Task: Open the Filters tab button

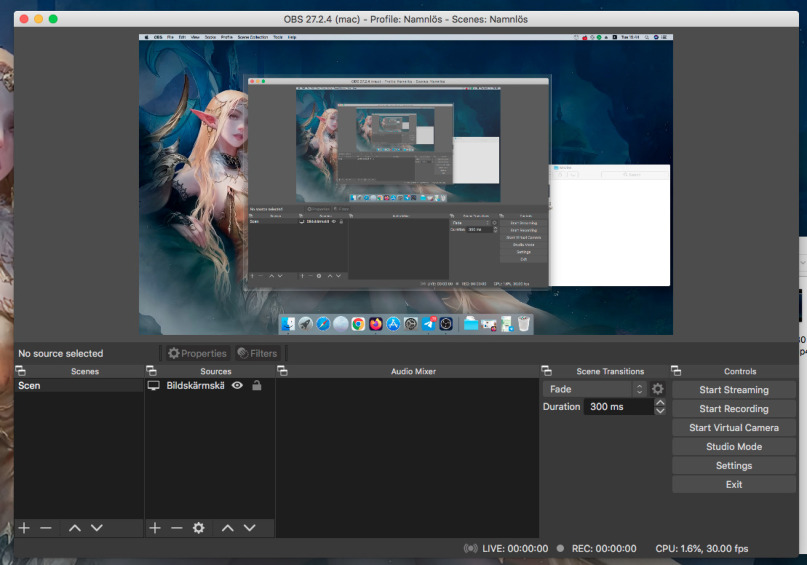Action: tap(257, 353)
